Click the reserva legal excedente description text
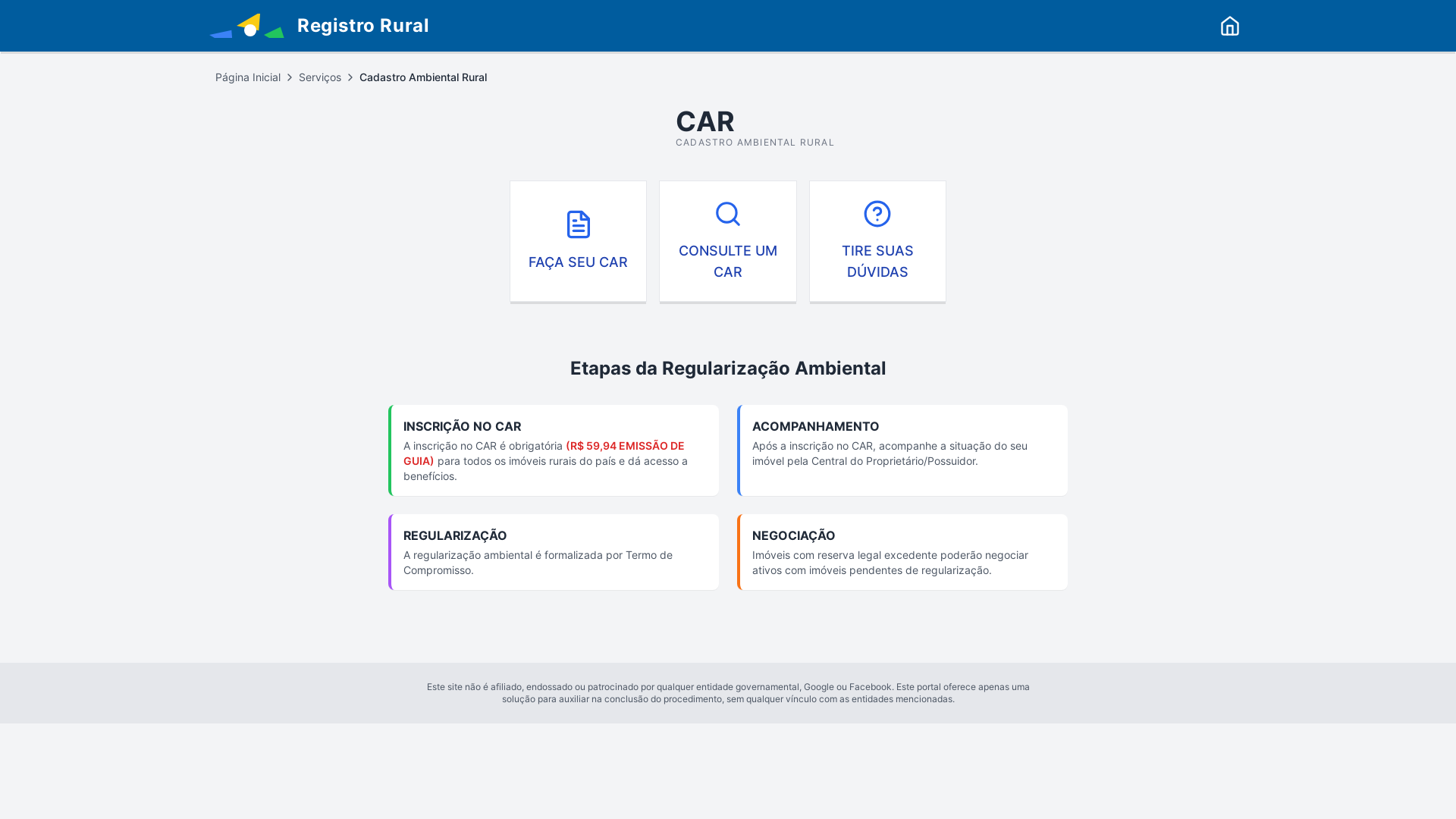 click(x=890, y=563)
